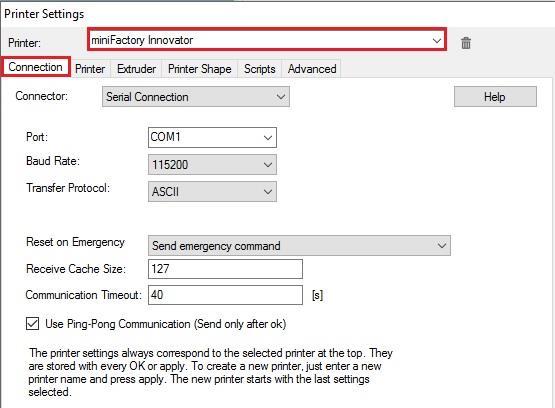The image size is (555, 408).
Task: Click the Port dropdown chevron arrow
Action: 268,138
